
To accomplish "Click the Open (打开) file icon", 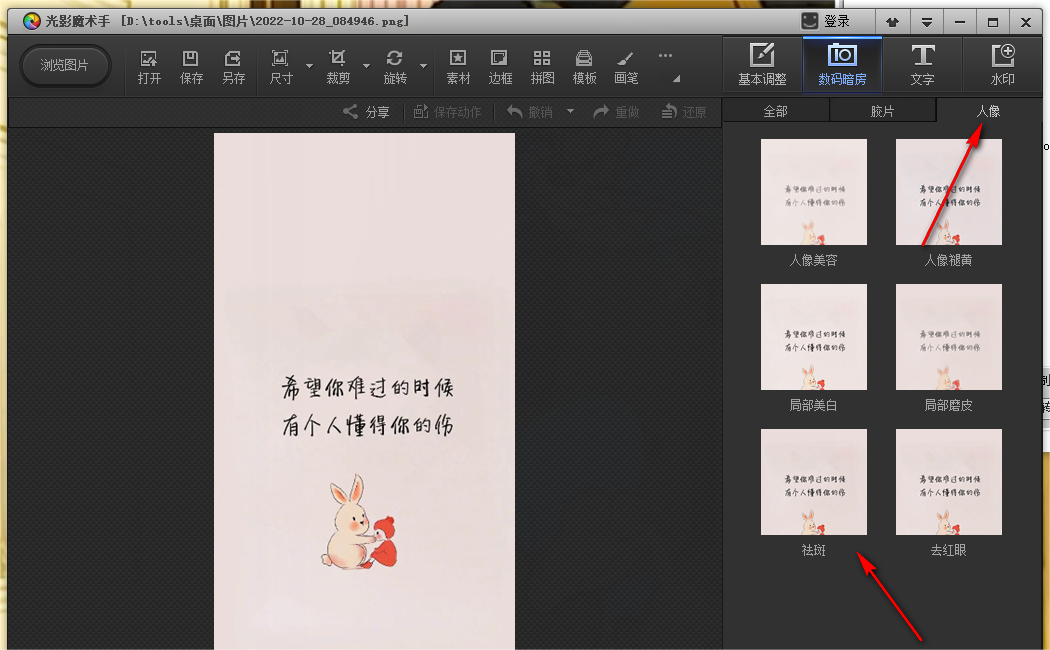I will pos(149,66).
